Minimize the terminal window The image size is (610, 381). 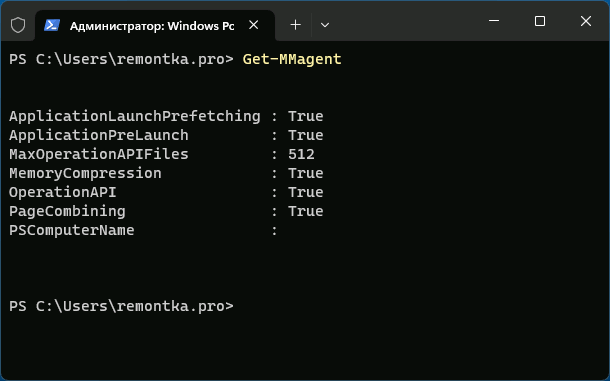pos(494,21)
